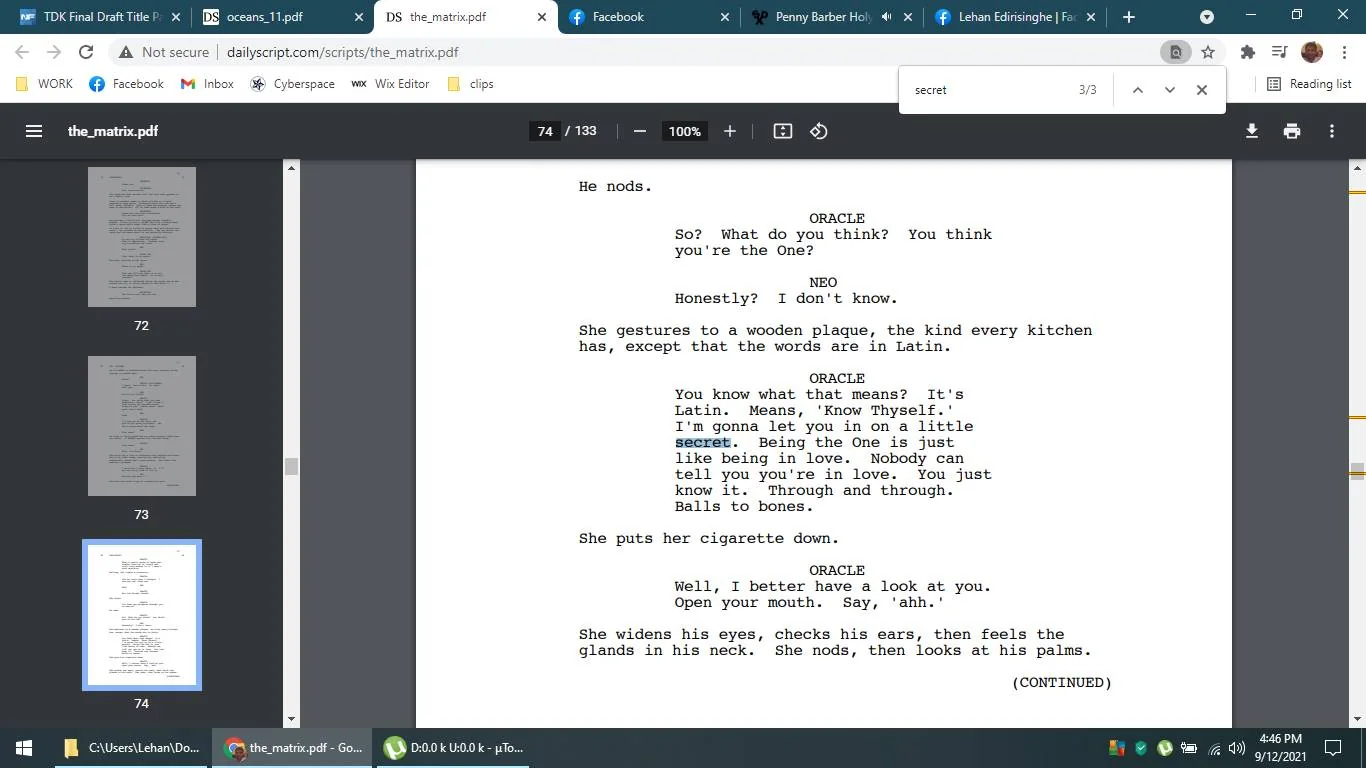Close the oceans_11.pdf tab
Screen dimensions: 1366x768
point(357,17)
